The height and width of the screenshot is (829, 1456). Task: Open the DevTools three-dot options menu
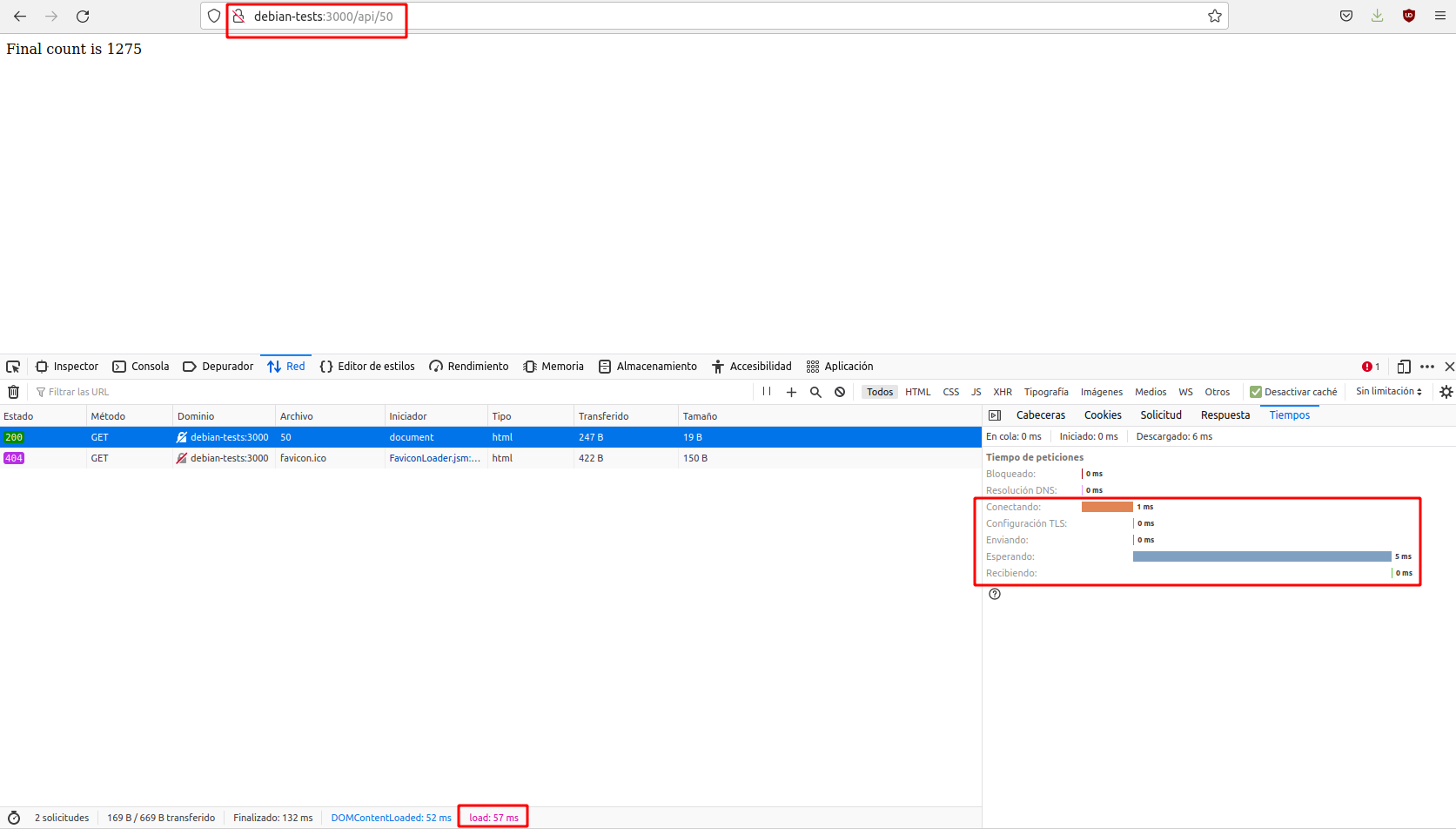click(1426, 367)
